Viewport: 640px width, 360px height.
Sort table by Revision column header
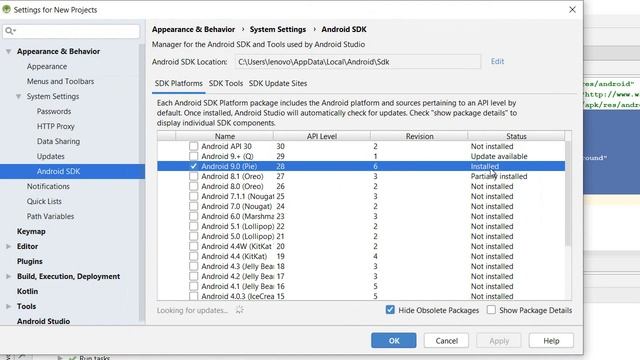[419, 136]
